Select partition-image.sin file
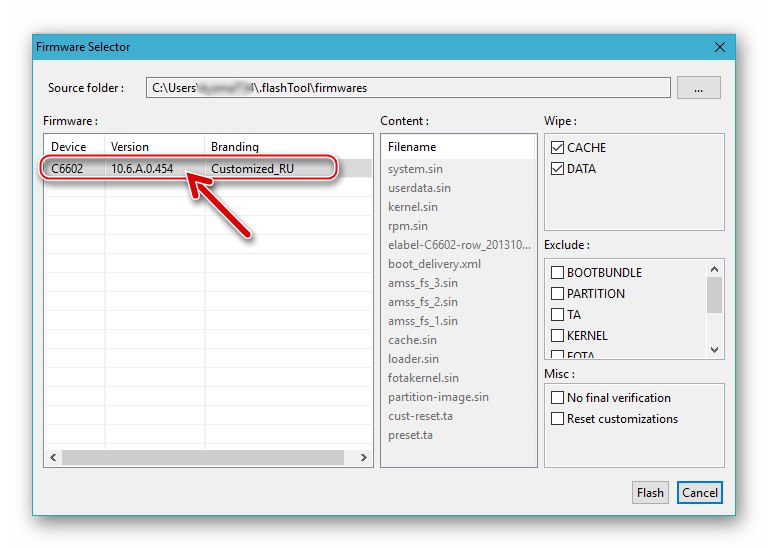Image resolution: width=768 pixels, height=548 pixels. point(438,397)
